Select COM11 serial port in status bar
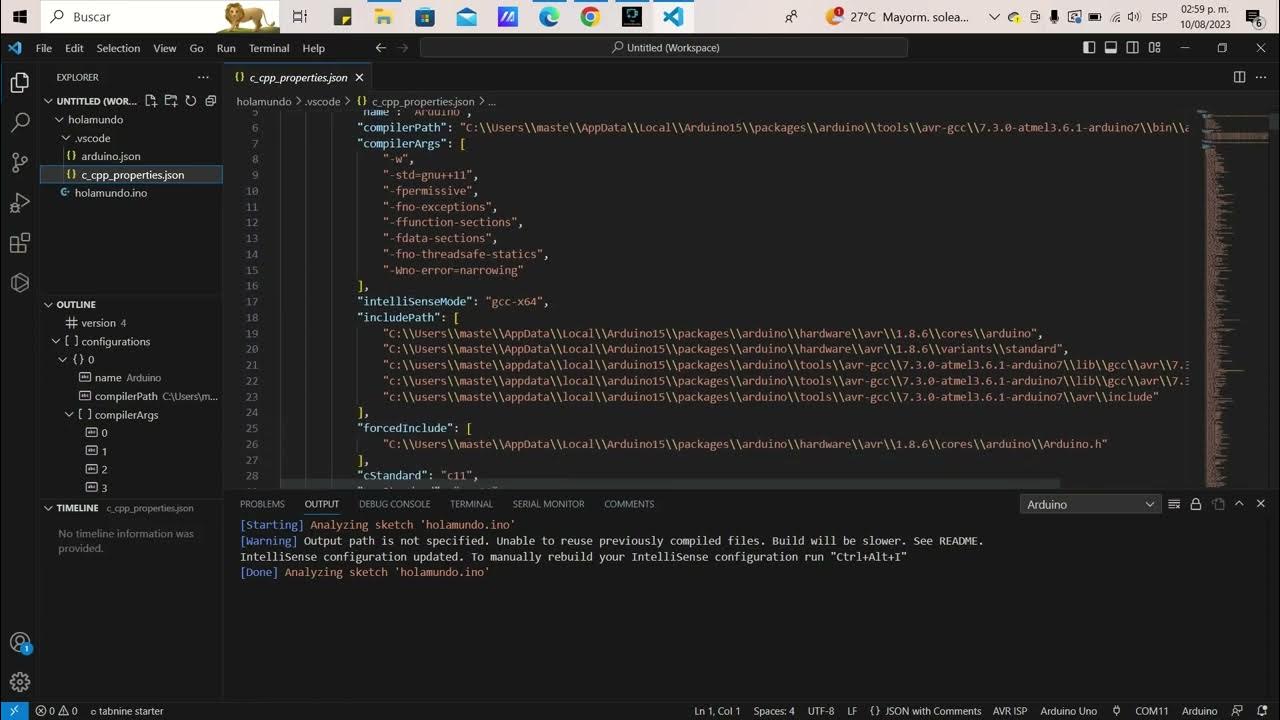The image size is (1280, 720). tap(1152, 711)
